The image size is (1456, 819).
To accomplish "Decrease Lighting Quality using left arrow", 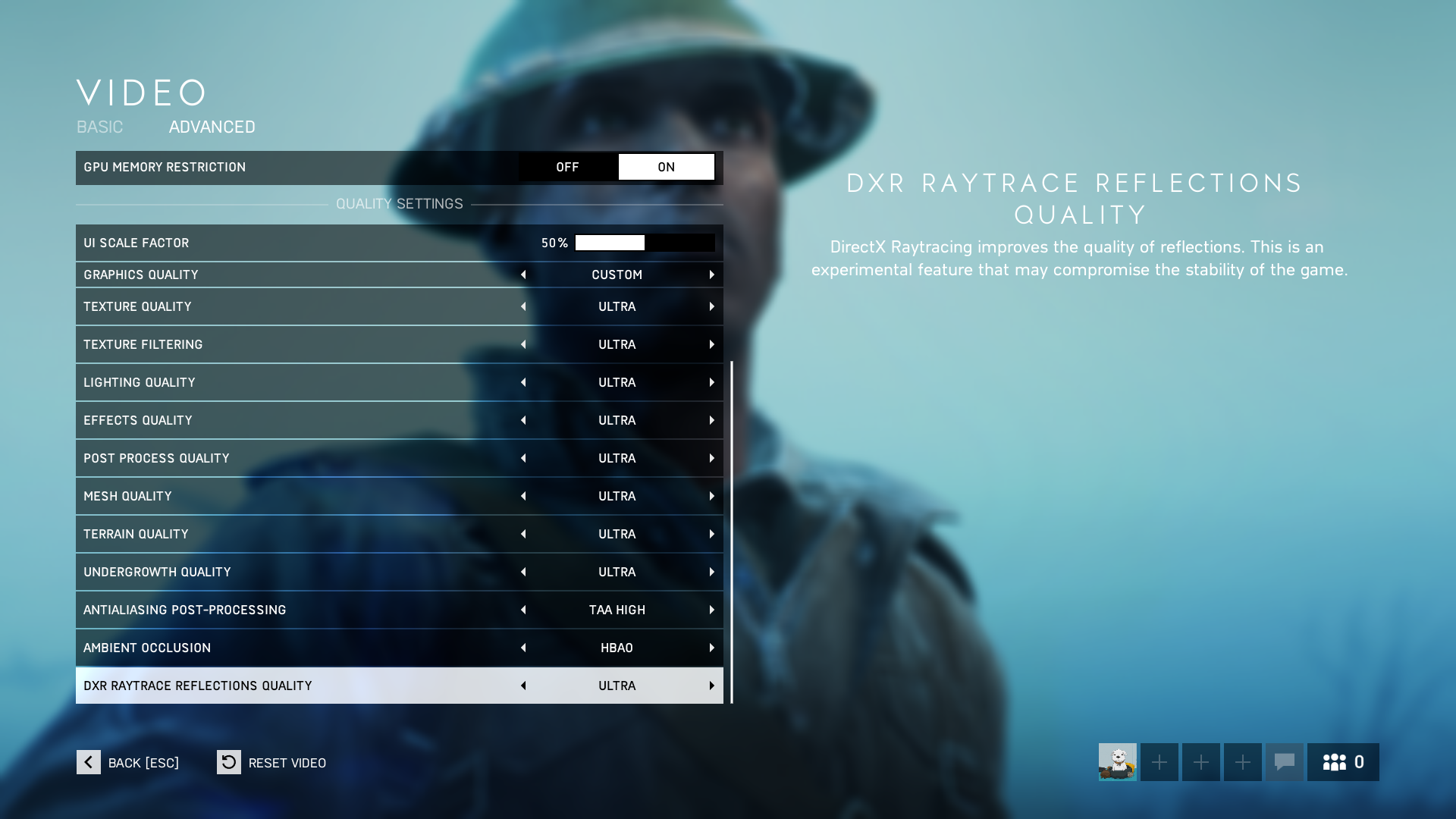I will coord(523,382).
